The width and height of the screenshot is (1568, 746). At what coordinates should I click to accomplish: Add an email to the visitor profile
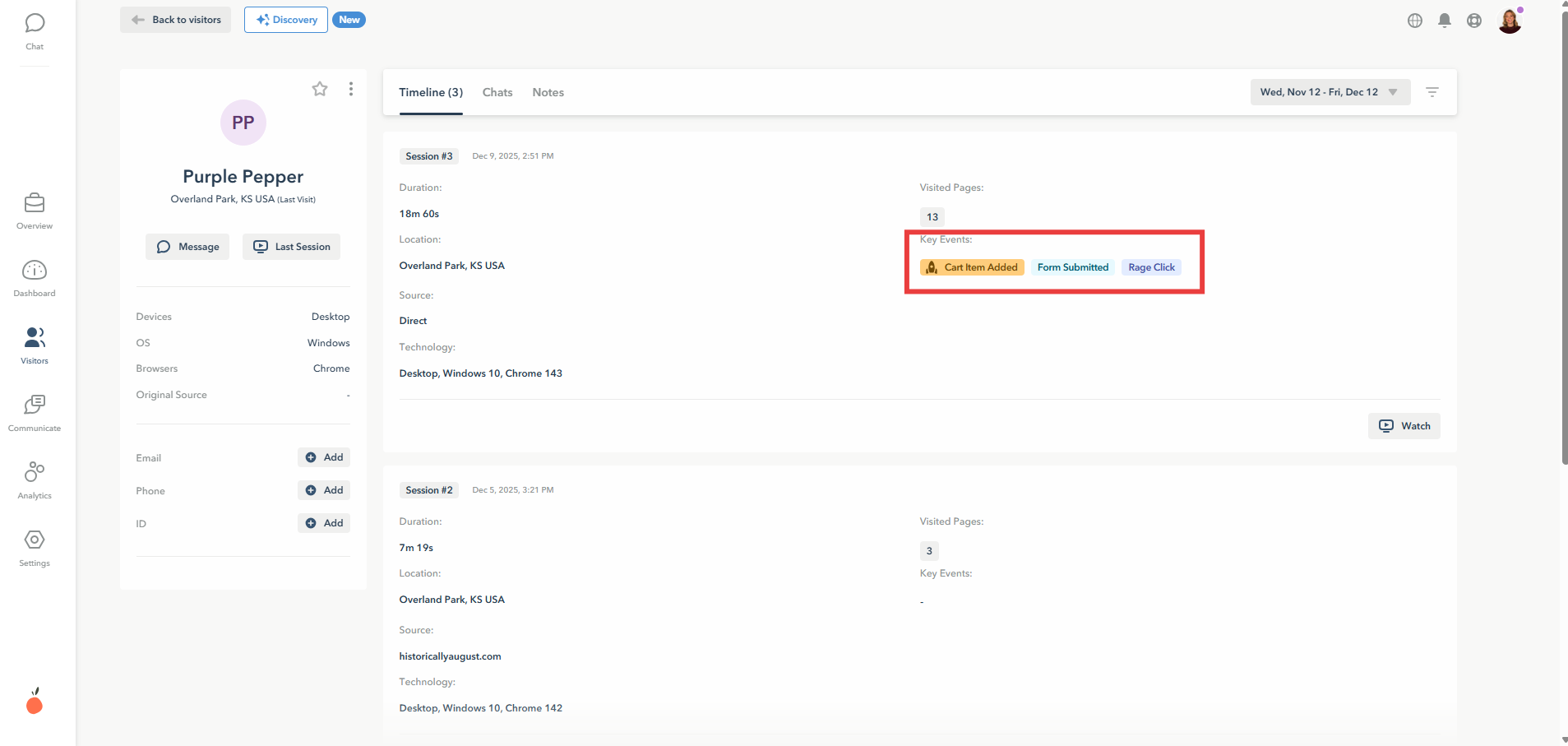323,456
